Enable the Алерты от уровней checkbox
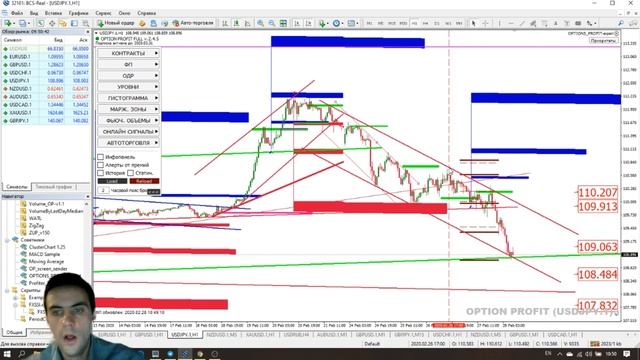The width and height of the screenshot is (640, 360). (x=100, y=165)
